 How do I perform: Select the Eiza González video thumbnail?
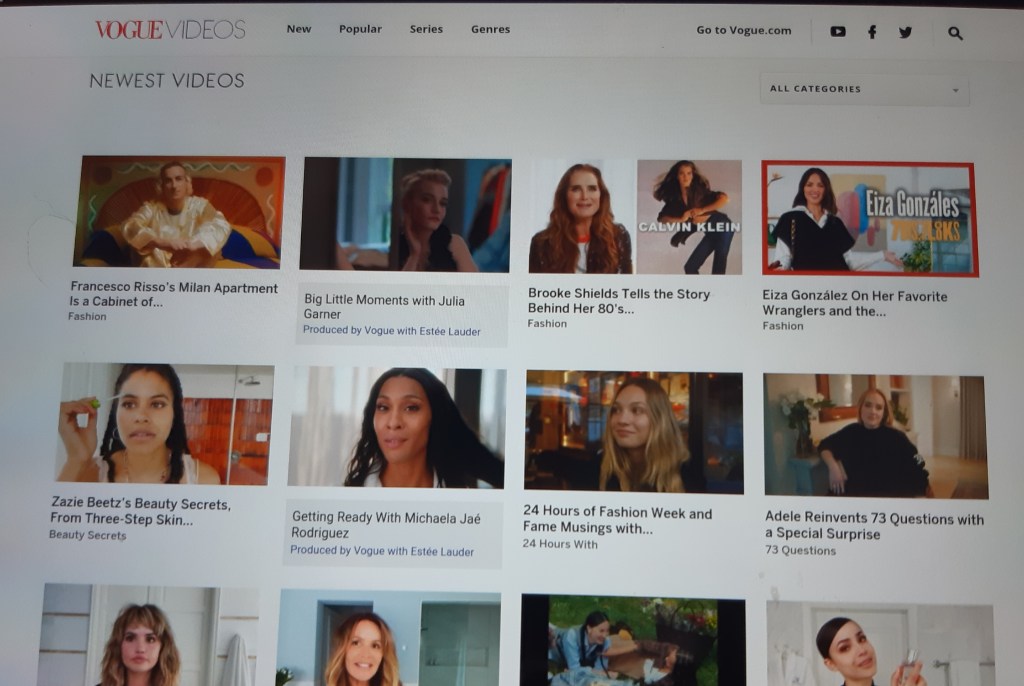[869, 218]
